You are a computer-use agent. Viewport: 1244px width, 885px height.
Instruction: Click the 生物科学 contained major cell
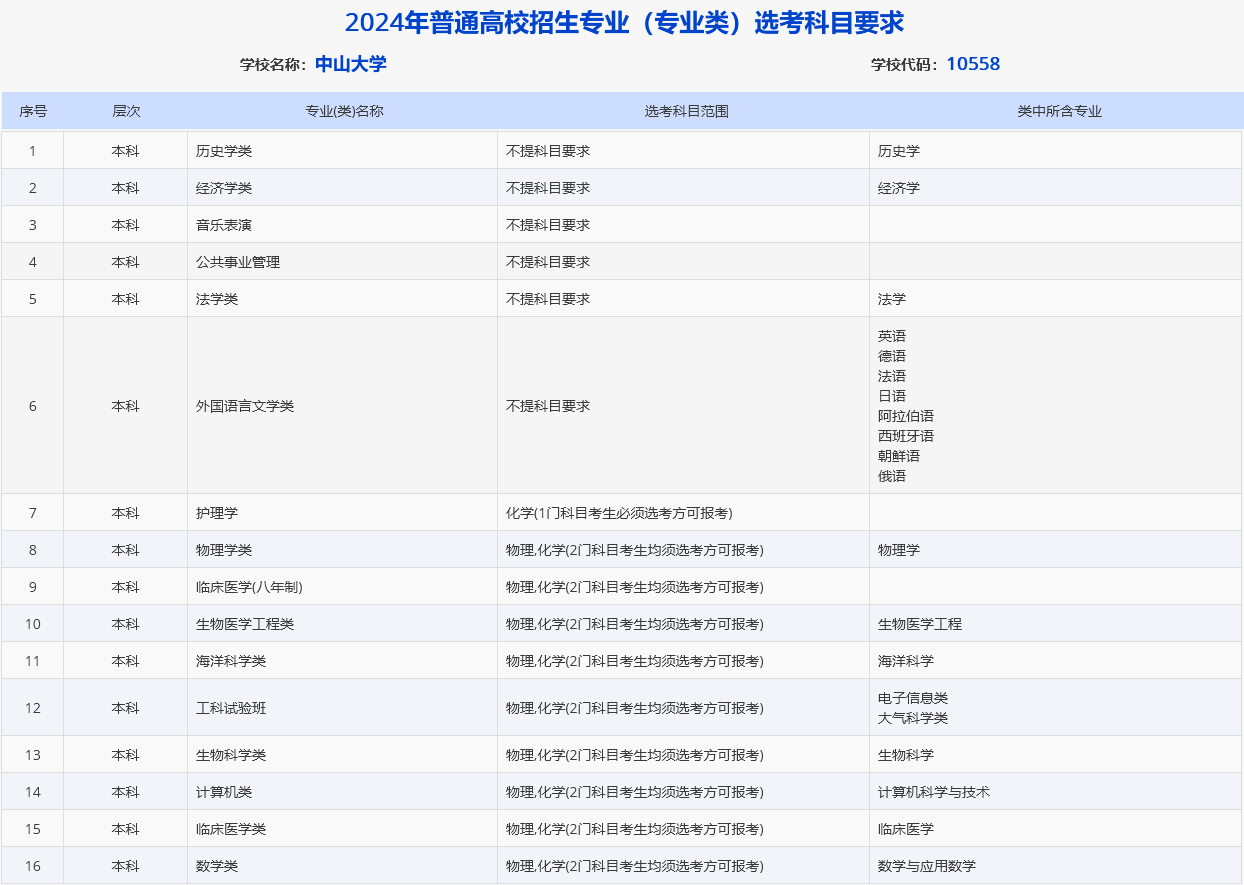click(x=1056, y=755)
